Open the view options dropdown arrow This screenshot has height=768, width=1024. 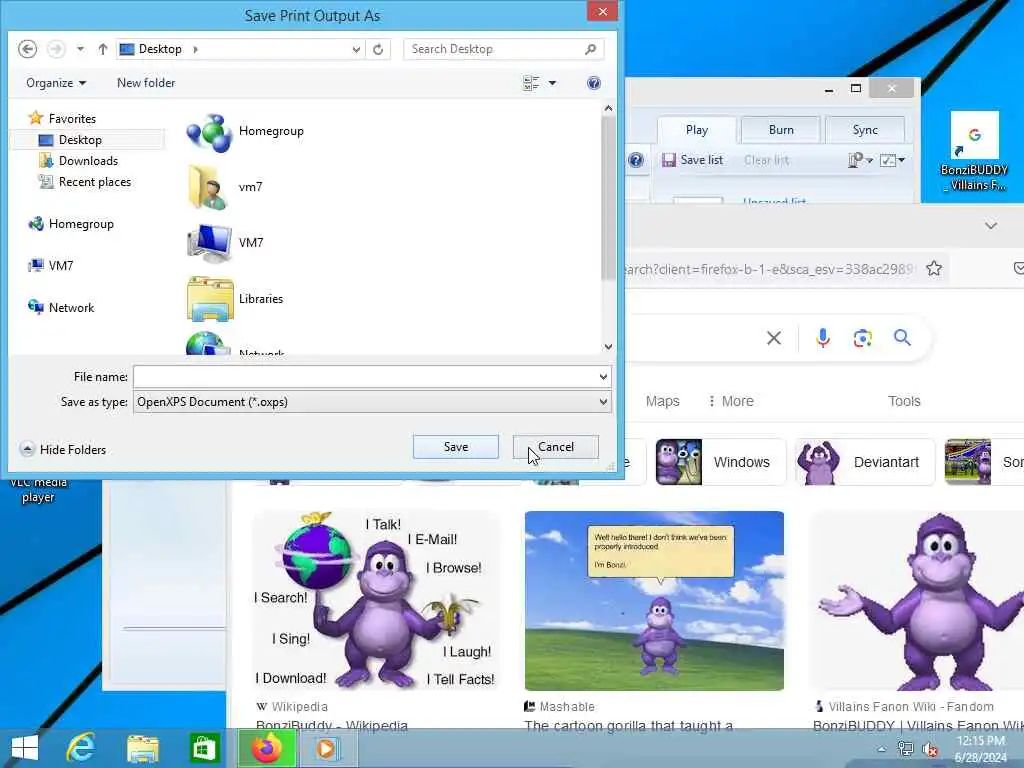click(552, 83)
